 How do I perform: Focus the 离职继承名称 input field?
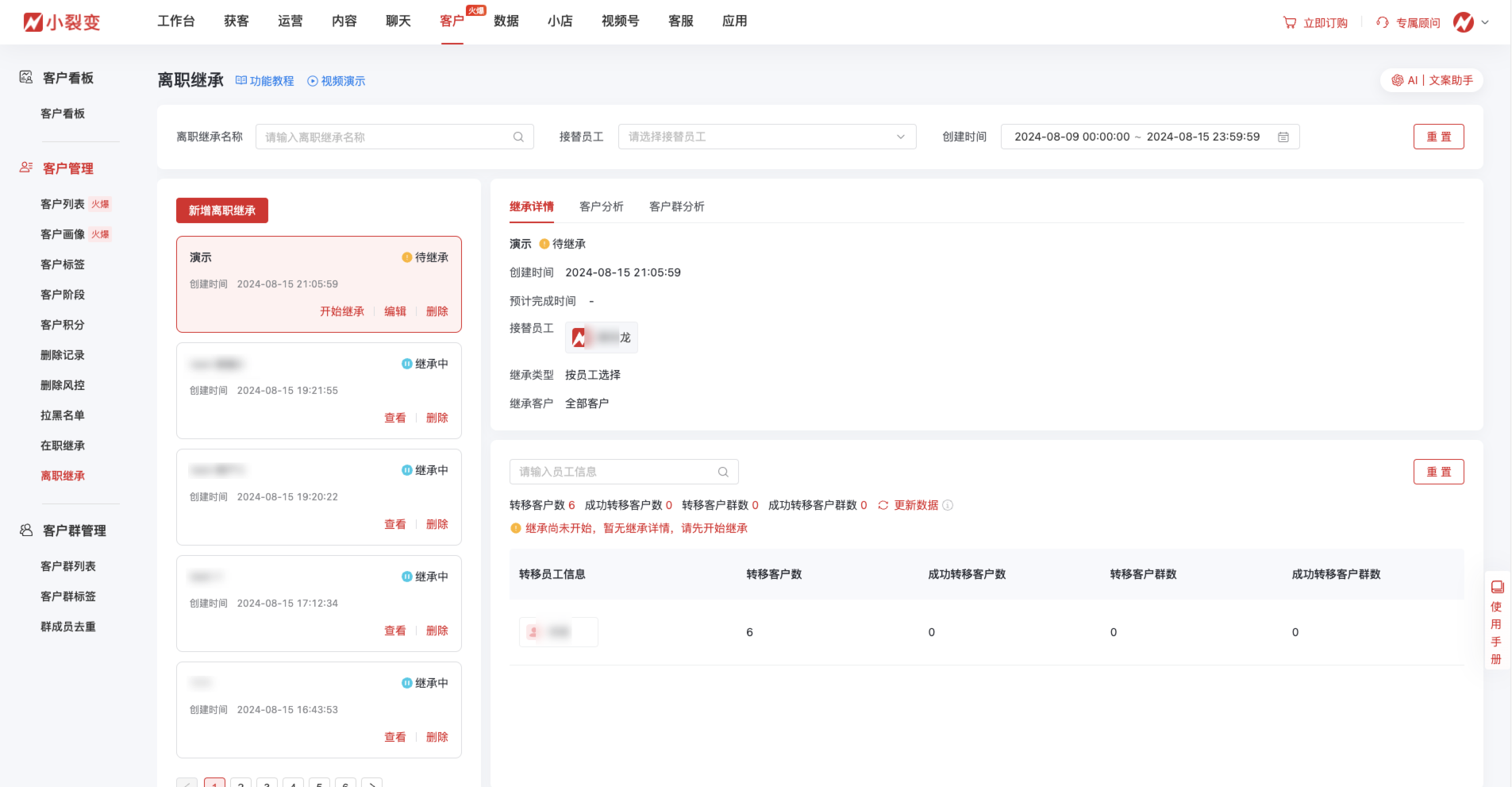(394, 137)
